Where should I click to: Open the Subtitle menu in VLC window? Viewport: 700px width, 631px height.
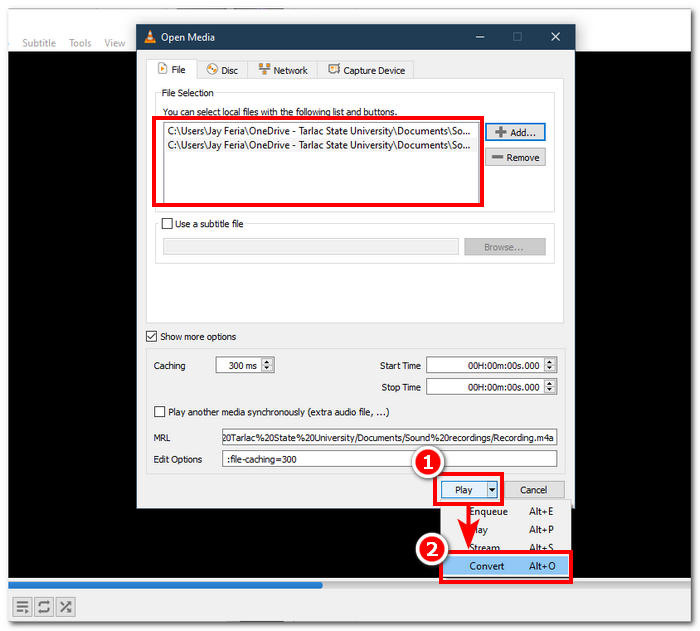39,43
